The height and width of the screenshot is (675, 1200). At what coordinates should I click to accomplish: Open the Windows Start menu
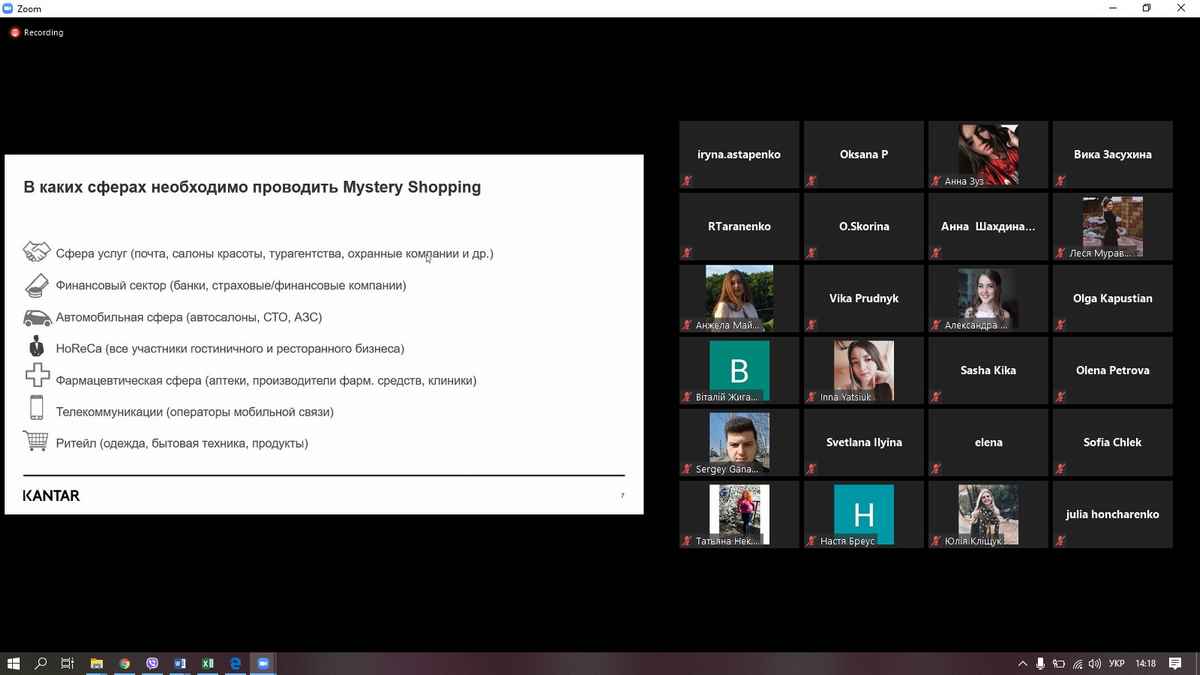(x=14, y=663)
